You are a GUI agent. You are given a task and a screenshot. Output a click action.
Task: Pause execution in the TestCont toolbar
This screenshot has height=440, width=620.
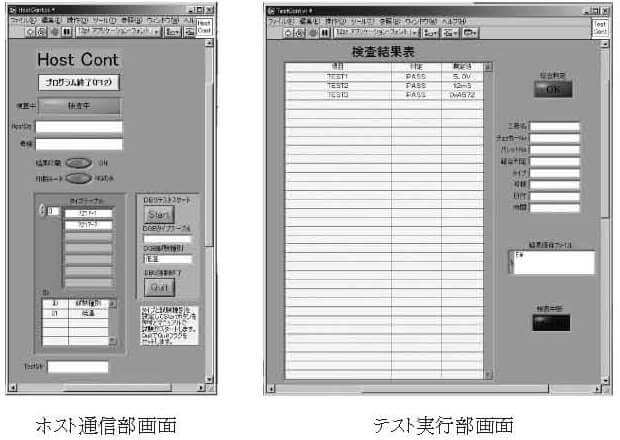(x=324, y=32)
